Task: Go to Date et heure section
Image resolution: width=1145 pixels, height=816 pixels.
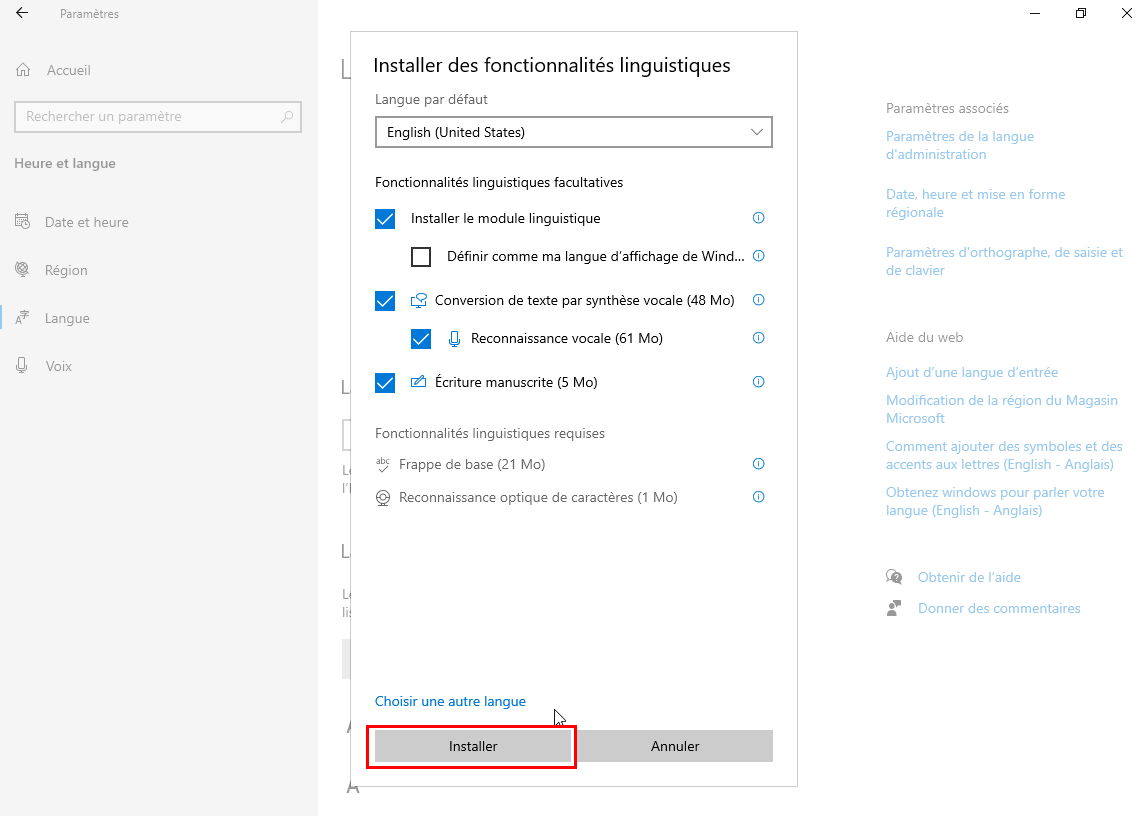Action: click(86, 222)
